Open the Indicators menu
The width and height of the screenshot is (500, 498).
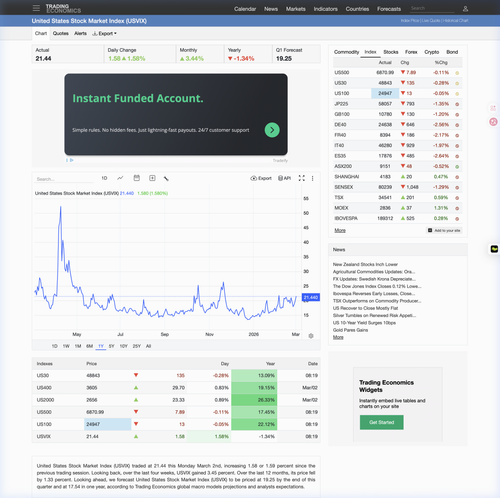[326, 9]
